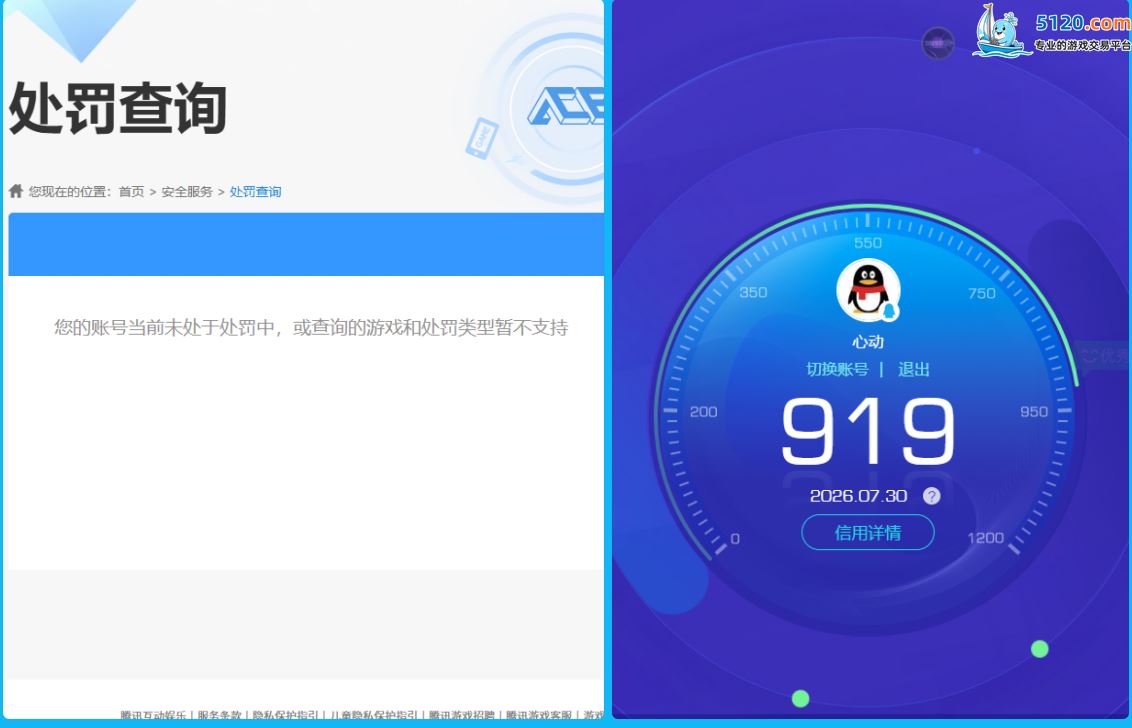Viewport: 1132px width, 728px height.
Task: Click the 750 gauge scale label
Action: (x=982, y=293)
